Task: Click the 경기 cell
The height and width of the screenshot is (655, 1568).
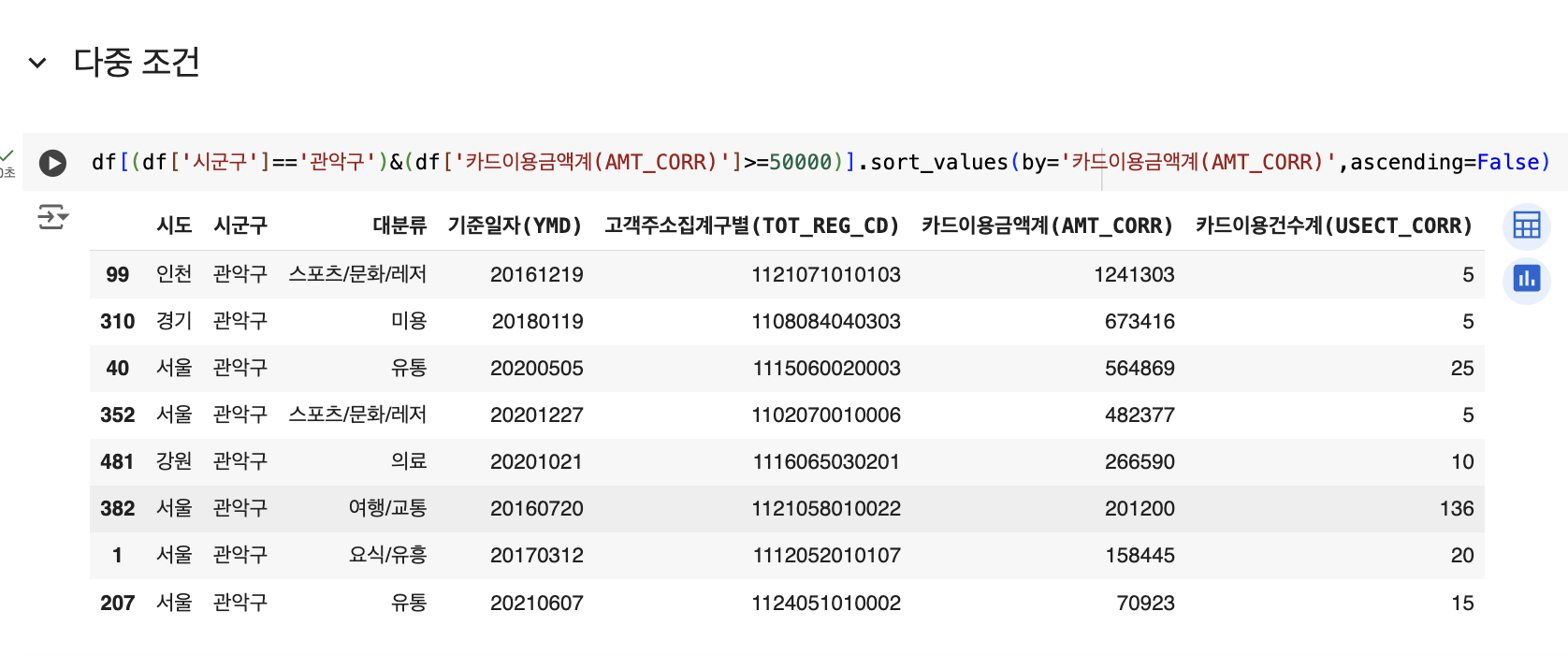Action: click(174, 321)
